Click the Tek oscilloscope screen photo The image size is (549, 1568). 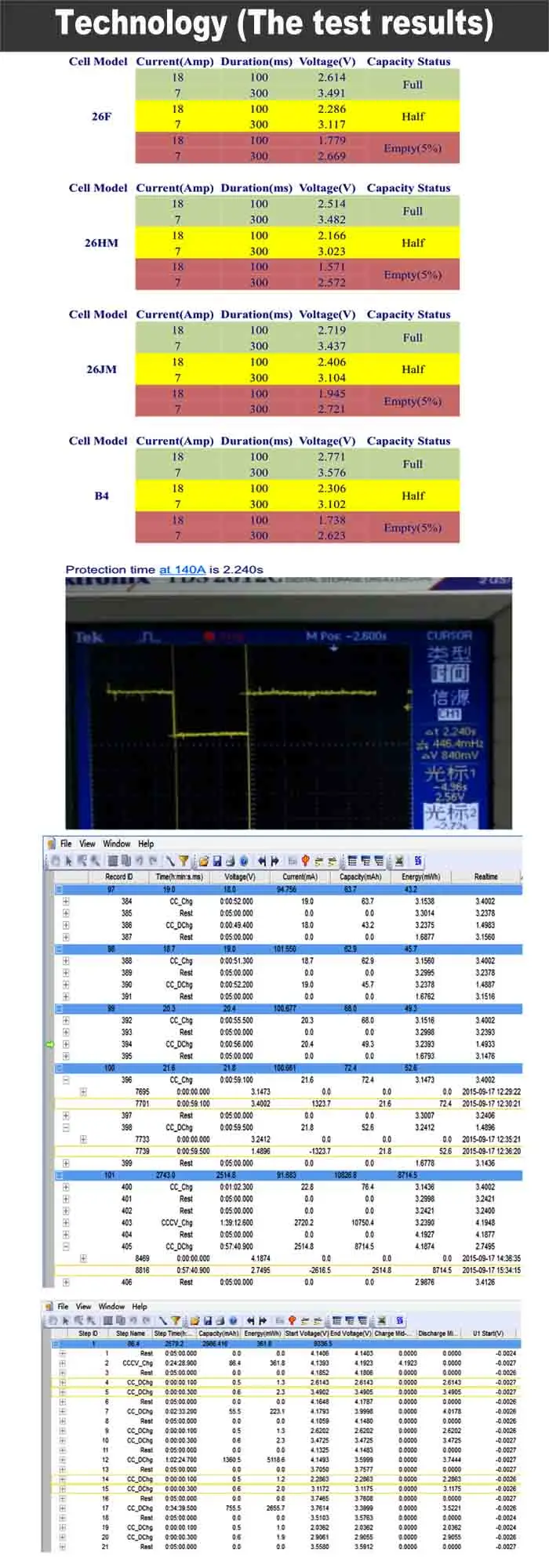coord(289,704)
